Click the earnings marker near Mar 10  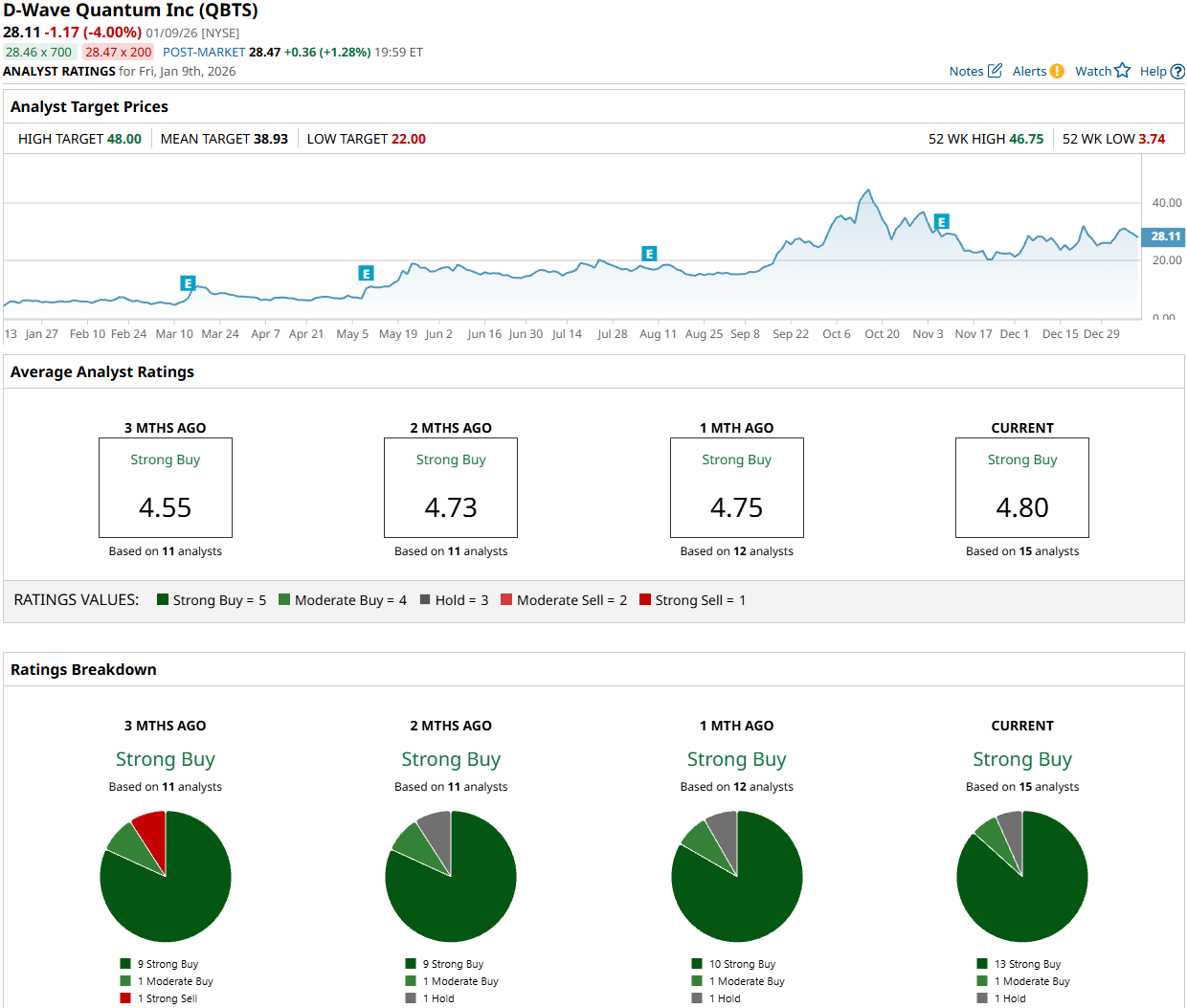click(188, 283)
